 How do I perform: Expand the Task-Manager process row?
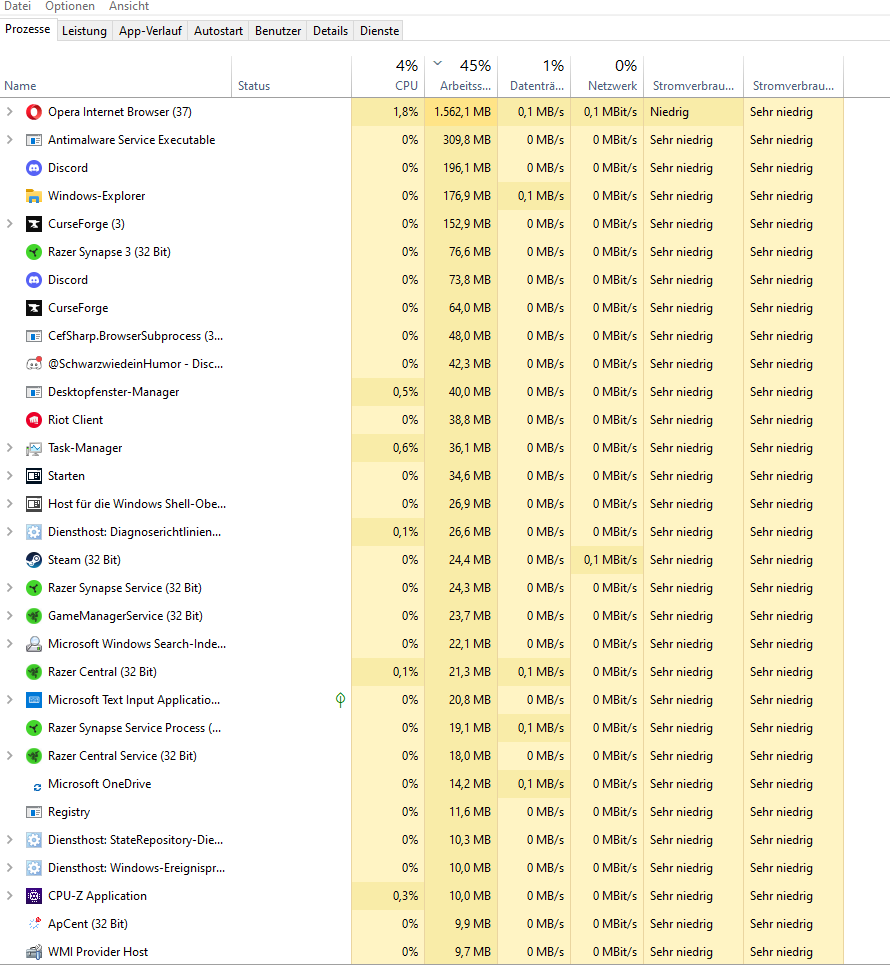(x=9, y=448)
